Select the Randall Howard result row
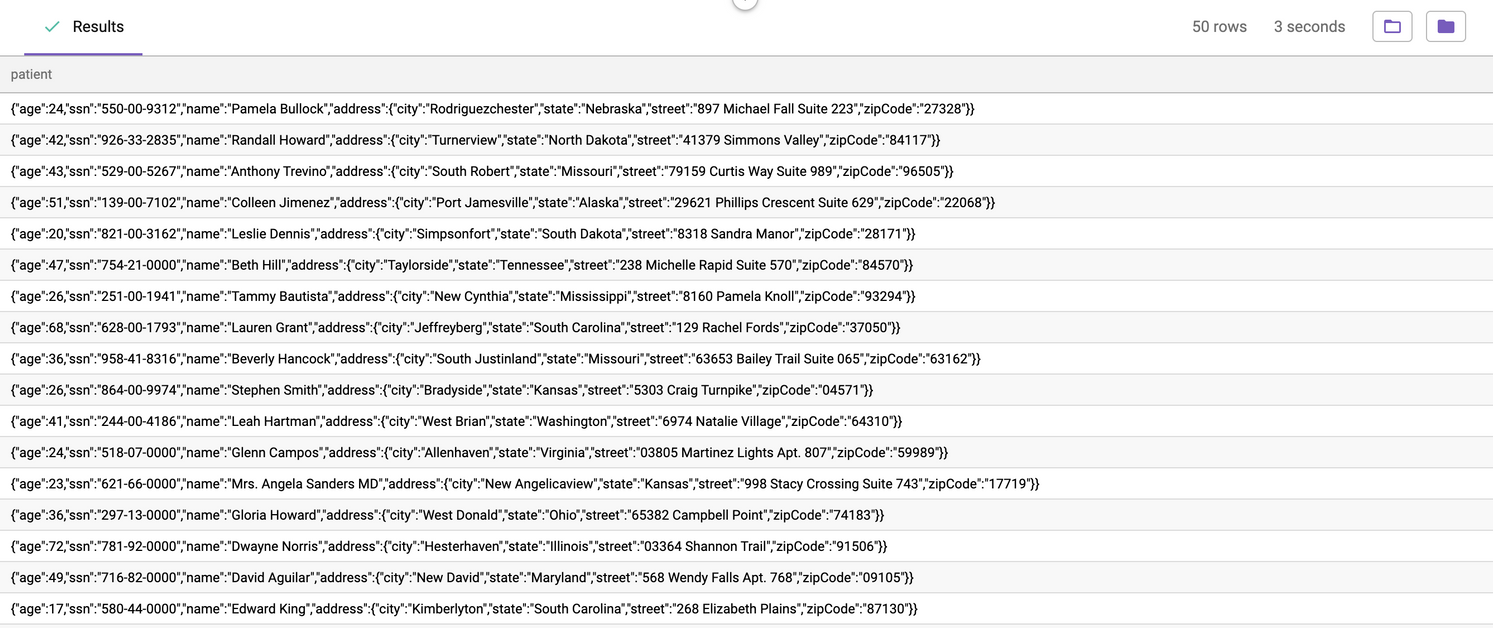 475,140
